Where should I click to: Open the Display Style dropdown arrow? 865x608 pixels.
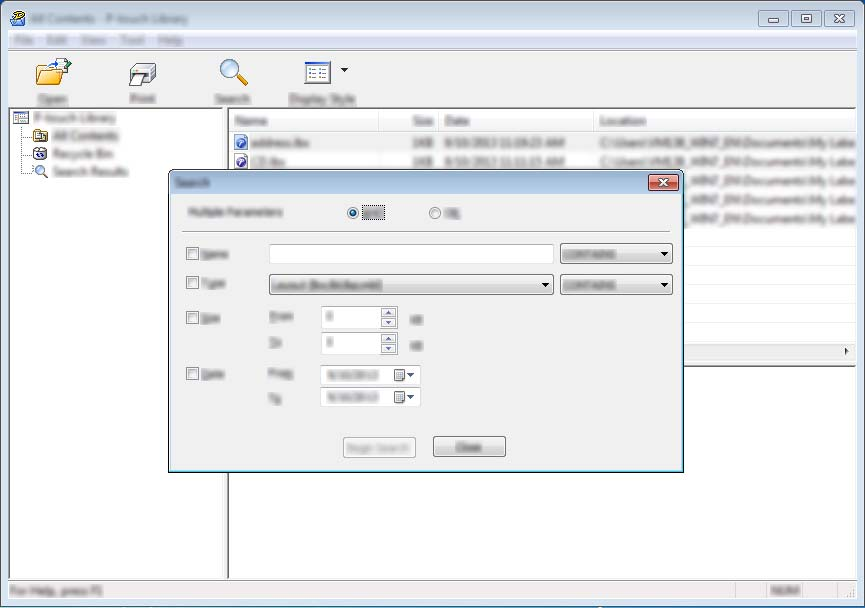(x=344, y=70)
